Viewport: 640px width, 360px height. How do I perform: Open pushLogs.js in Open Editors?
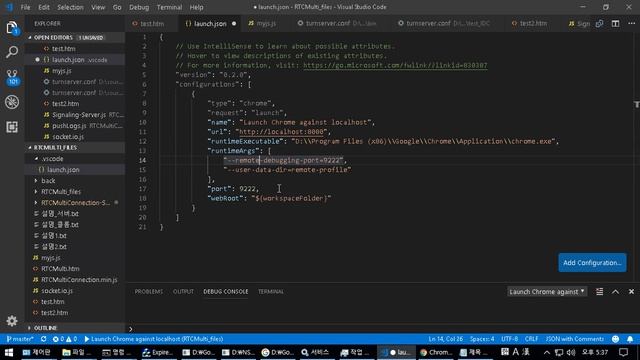point(75,126)
